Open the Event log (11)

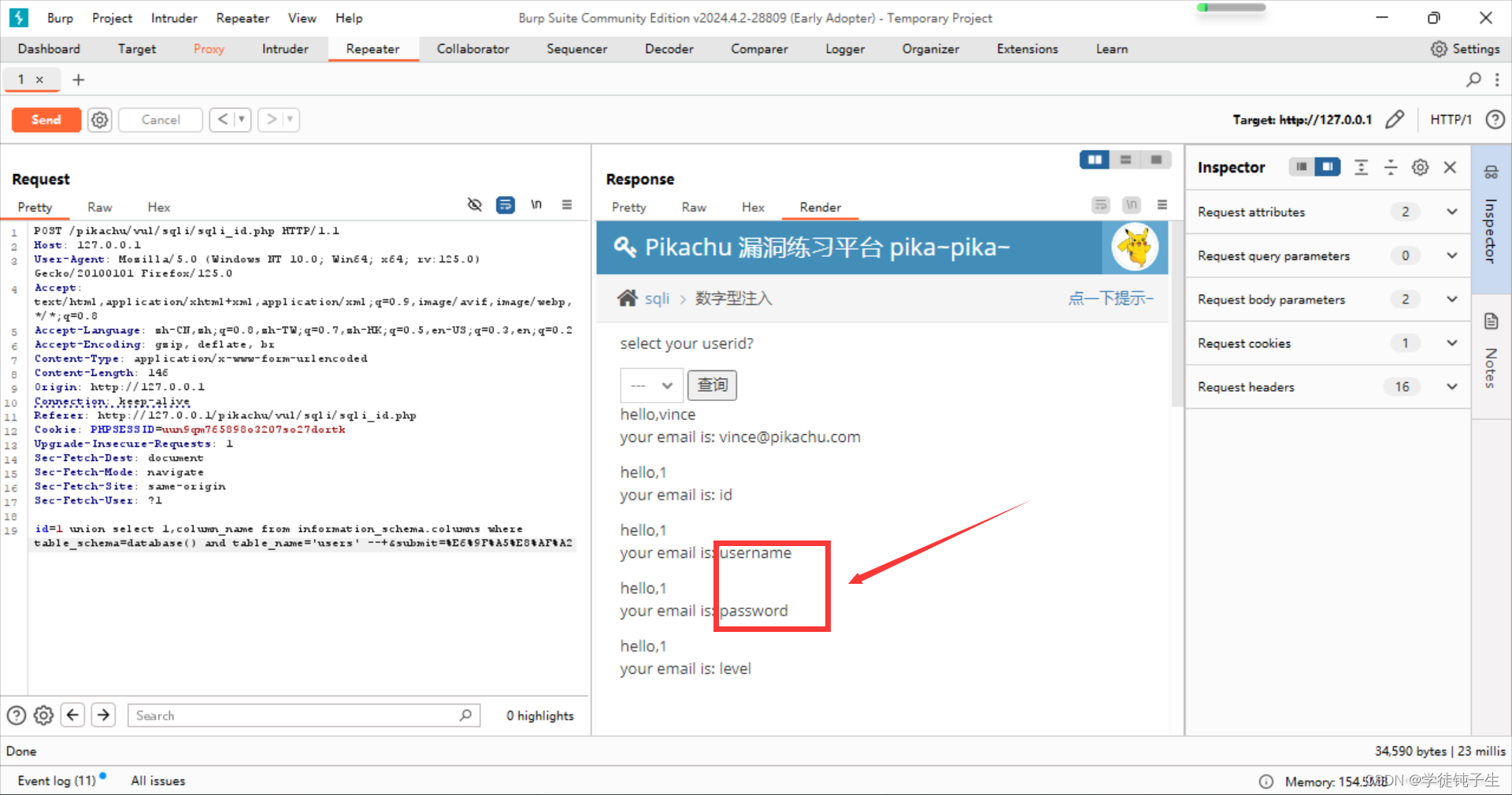tap(57, 781)
